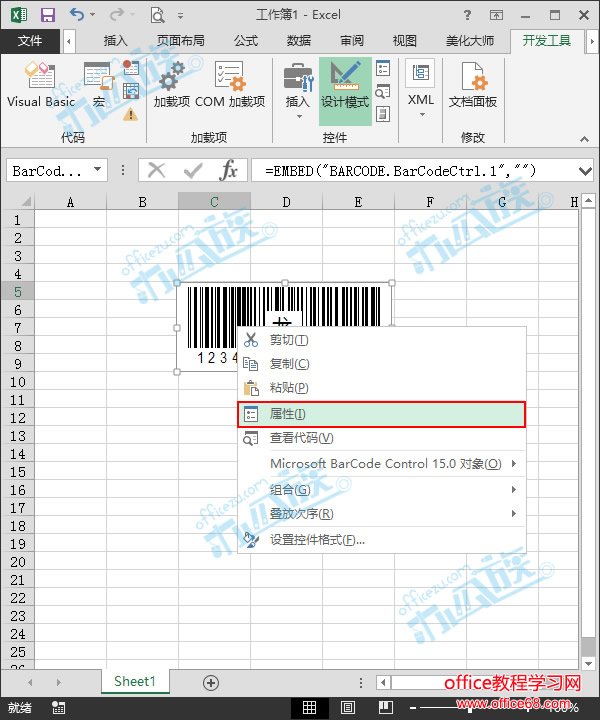Select the 开发工具 tab
This screenshot has height=720, width=600.
547,41
